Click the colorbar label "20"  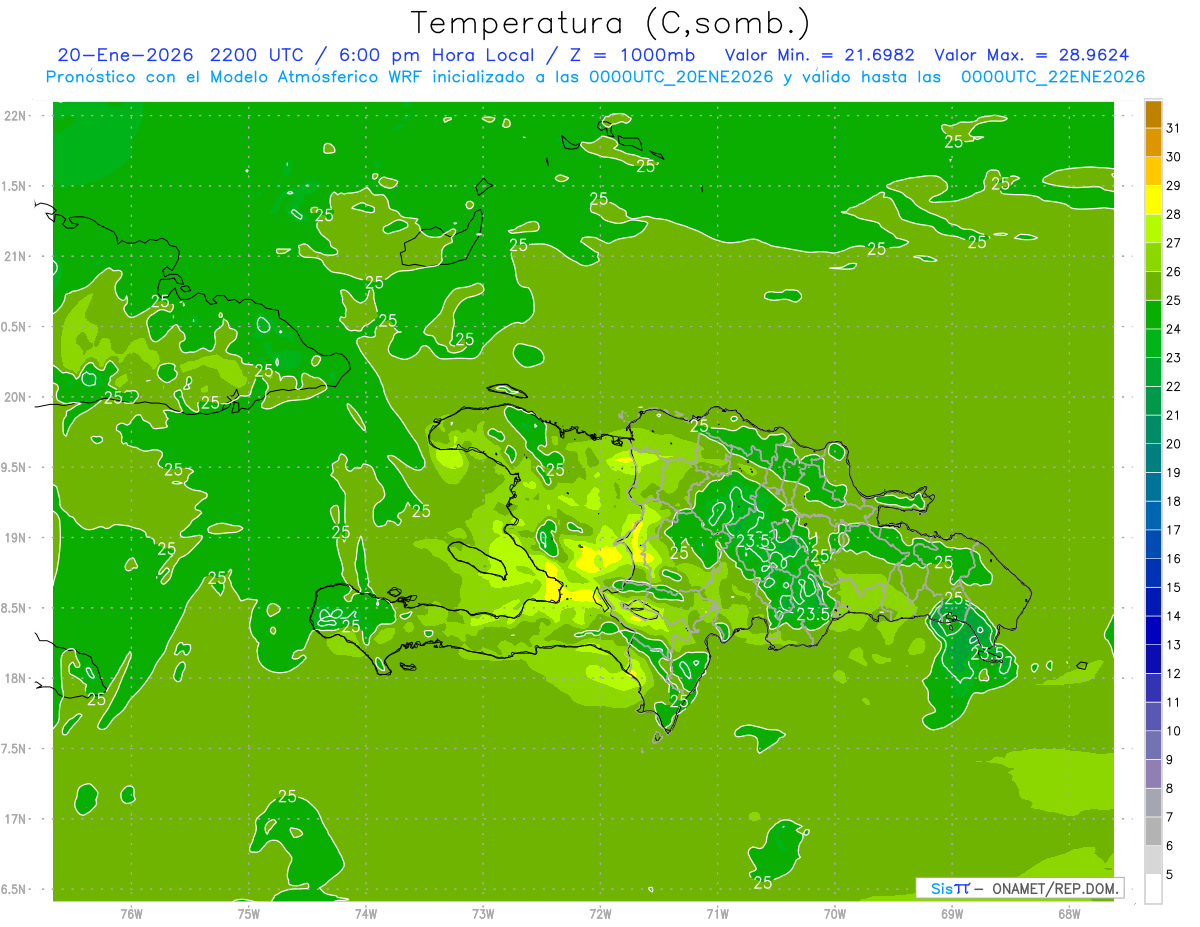pyautogui.click(x=1174, y=444)
